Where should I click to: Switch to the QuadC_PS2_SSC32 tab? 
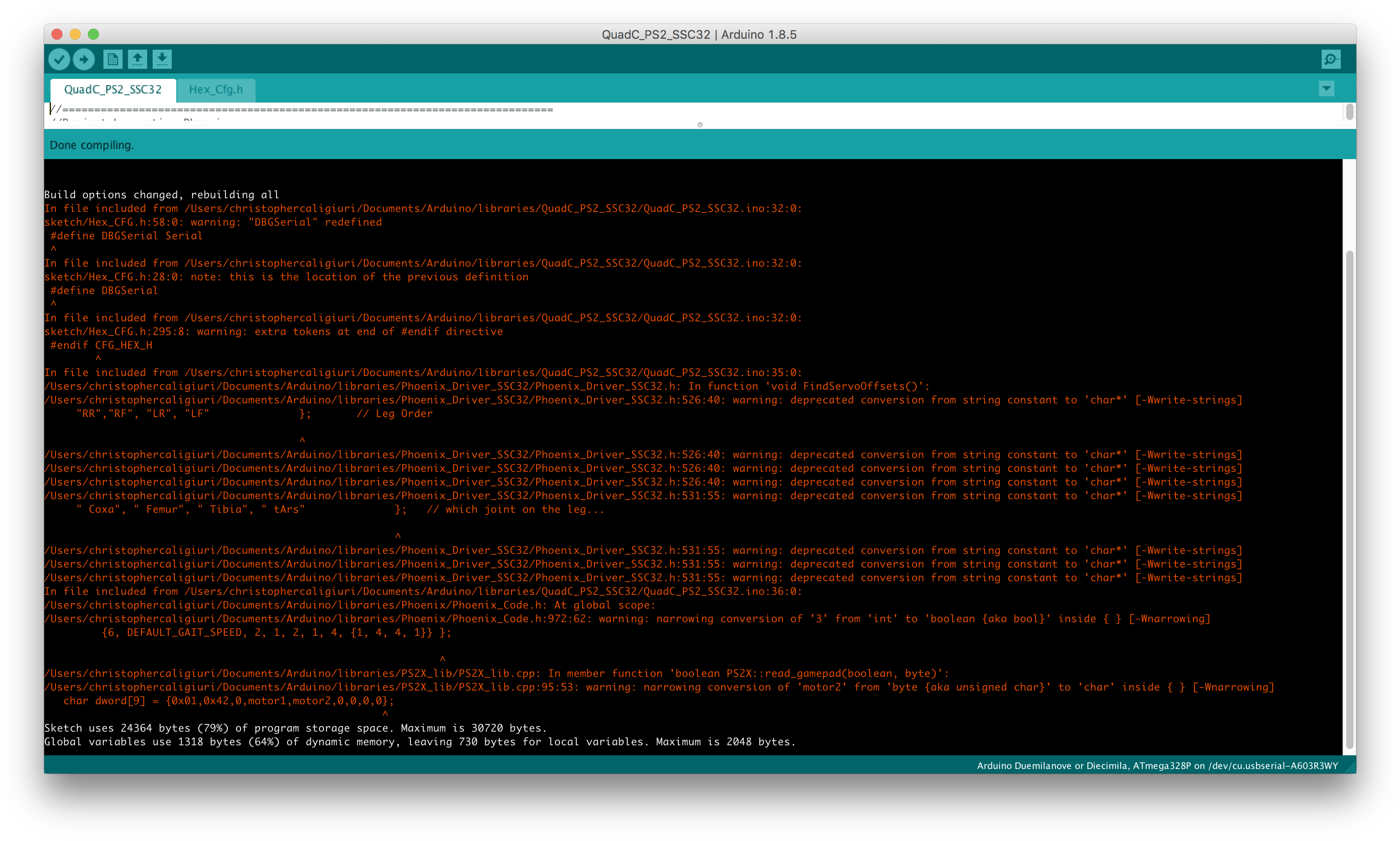pos(113,89)
